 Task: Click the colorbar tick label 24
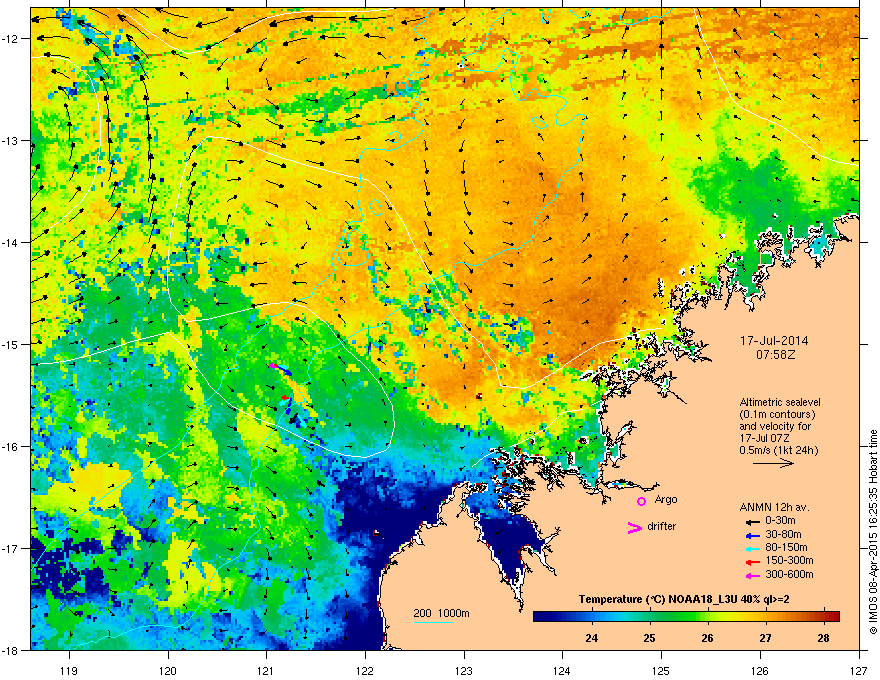pos(592,638)
